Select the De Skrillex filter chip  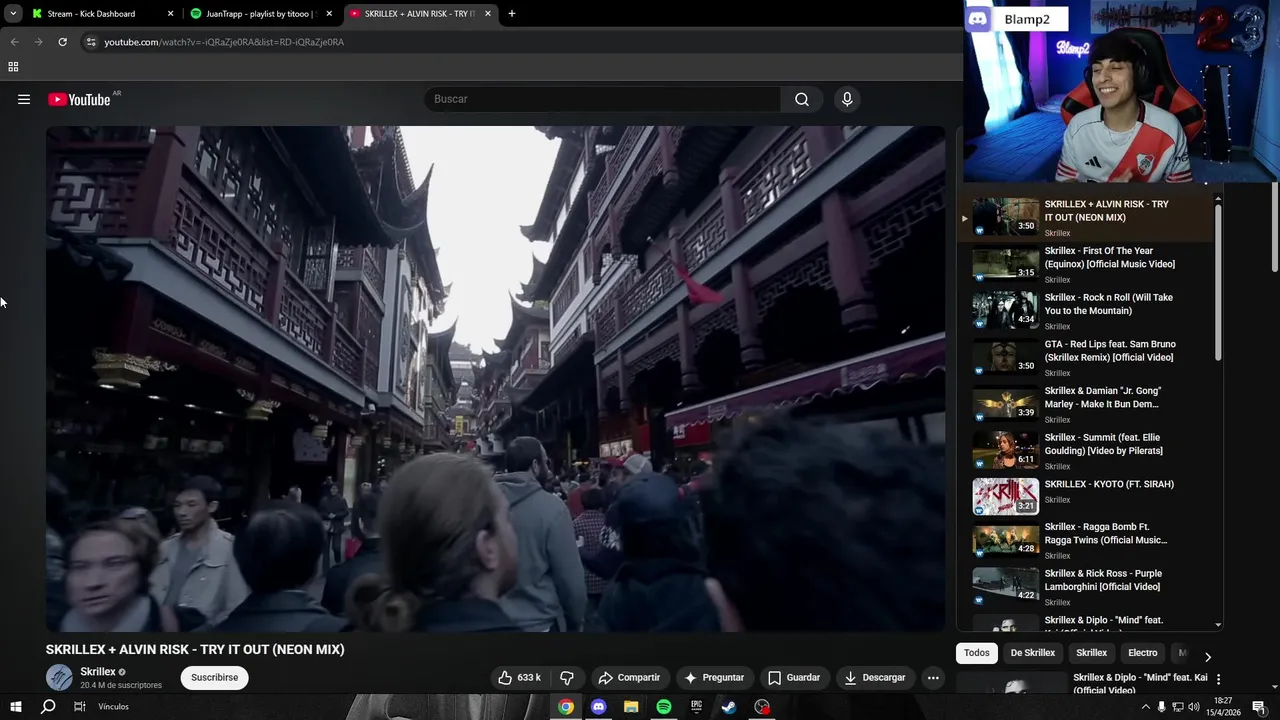click(1033, 653)
